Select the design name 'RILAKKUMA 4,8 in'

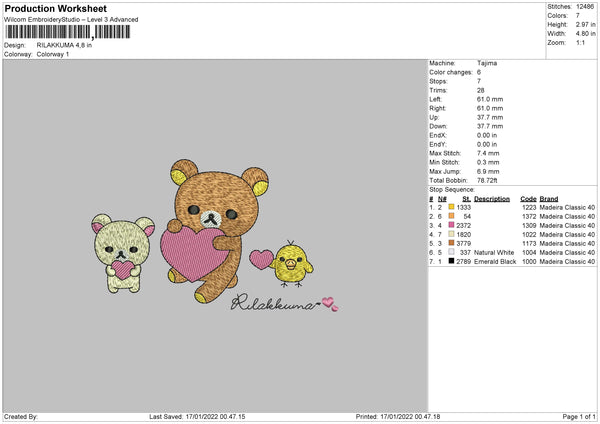click(x=64, y=45)
